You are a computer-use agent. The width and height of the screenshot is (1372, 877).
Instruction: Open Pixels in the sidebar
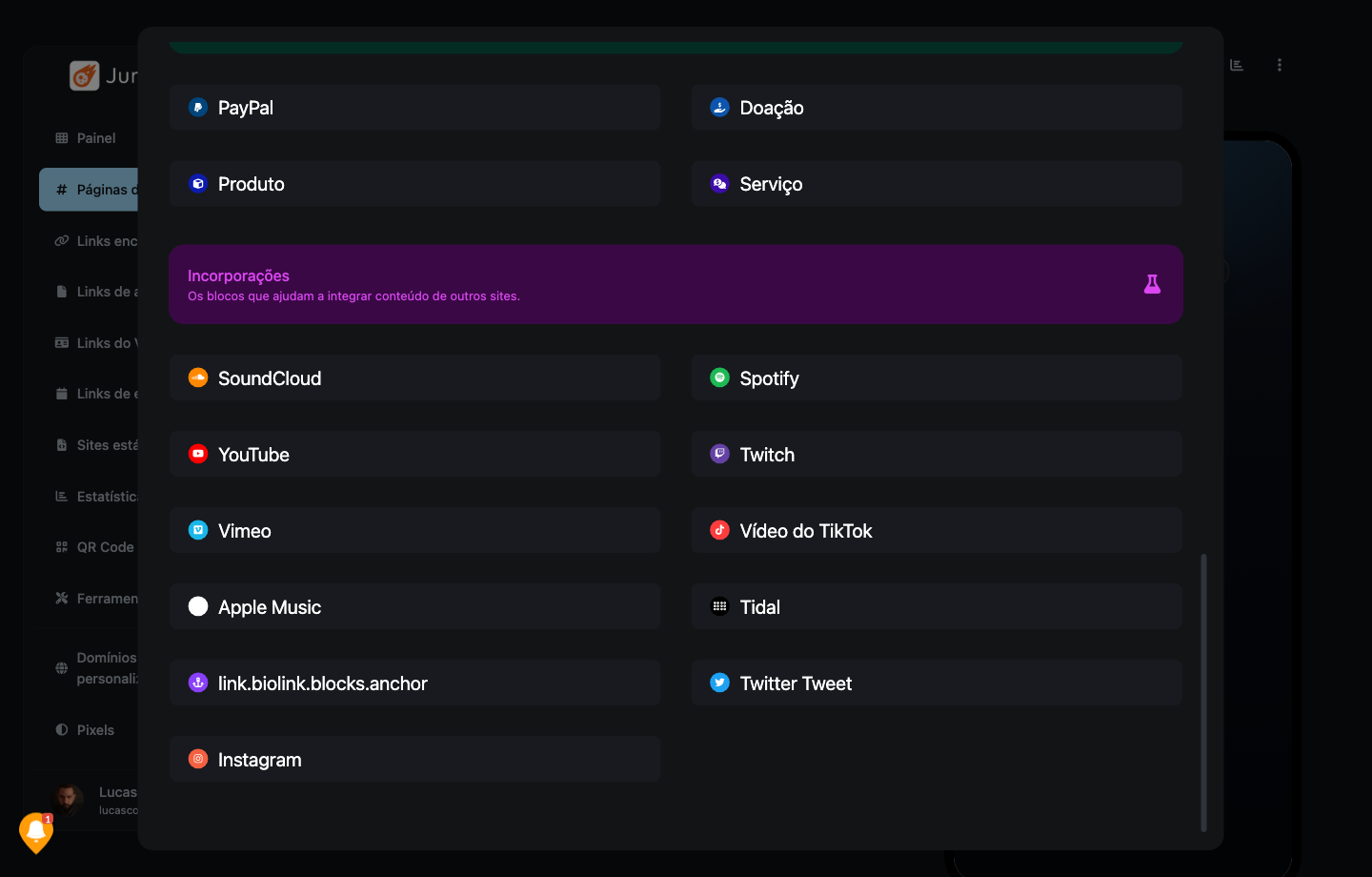(x=89, y=730)
